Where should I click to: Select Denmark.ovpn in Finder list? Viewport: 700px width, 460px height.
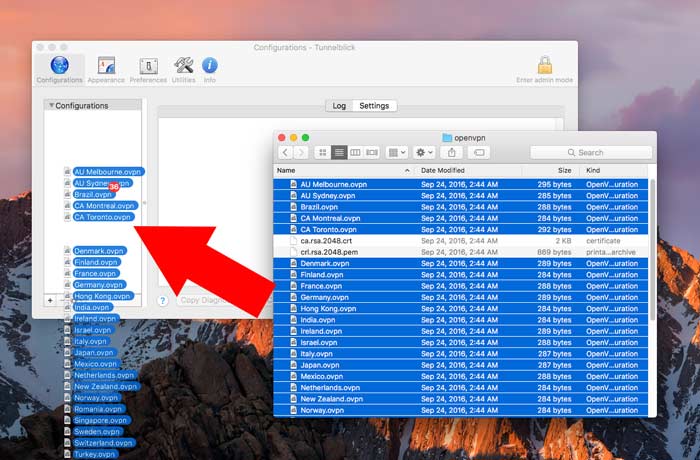tap(461, 263)
